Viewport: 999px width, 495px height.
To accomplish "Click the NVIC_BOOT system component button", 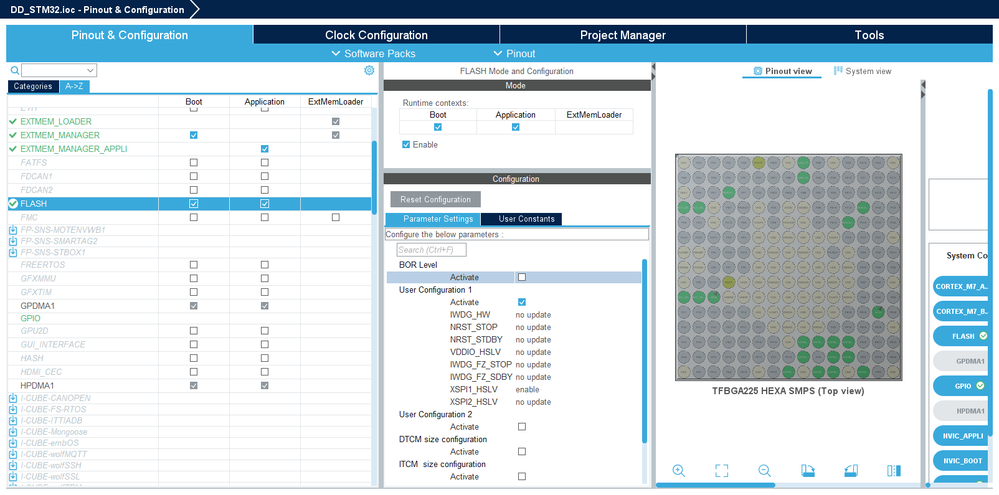I will [962, 460].
